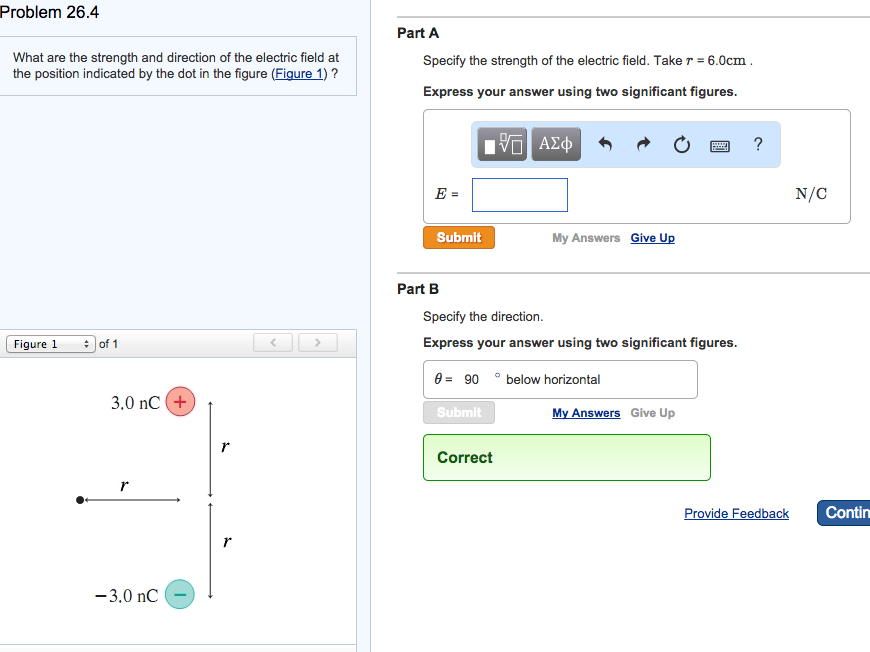Click the question mark help icon
Image resolution: width=870 pixels, height=652 pixels.
coord(758,145)
